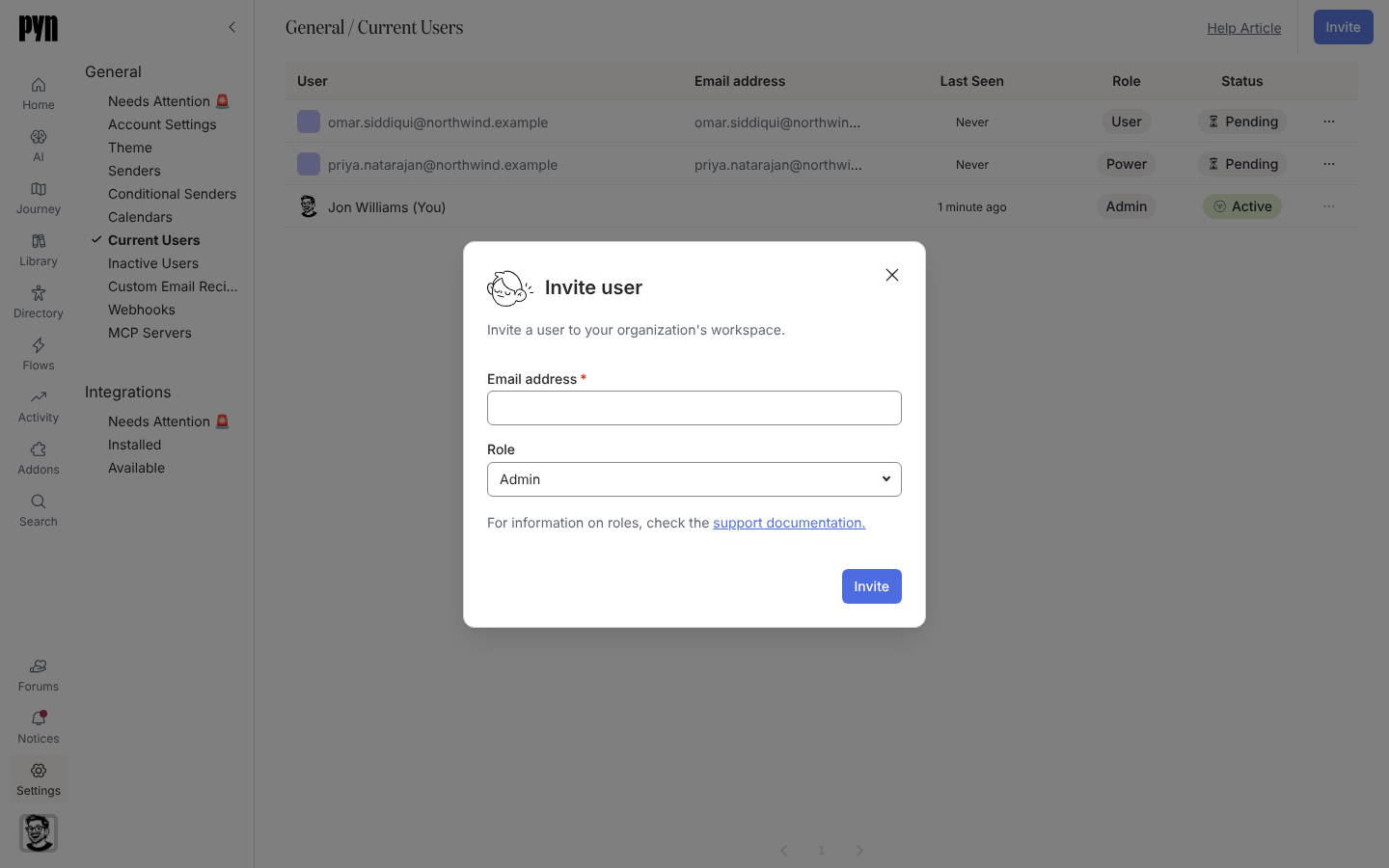Image resolution: width=1389 pixels, height=868 pixels.
Task: Open Conditional Senders settings
Action: 172,194
